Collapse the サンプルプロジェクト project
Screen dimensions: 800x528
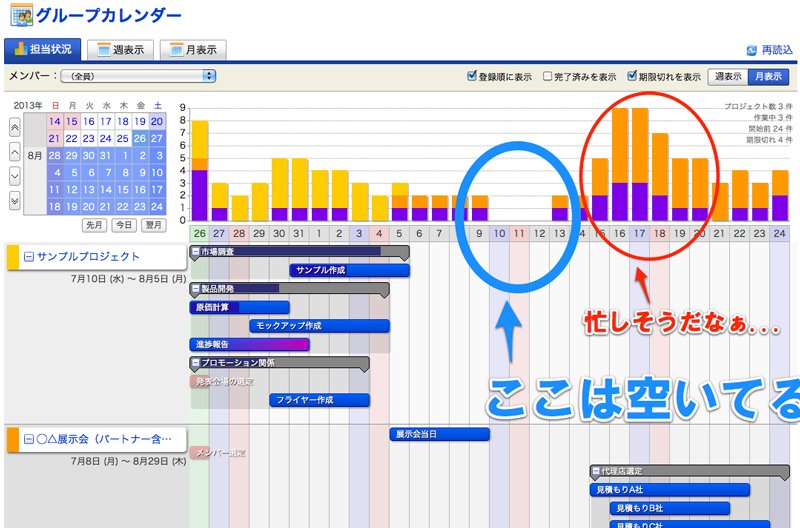(29, 257)
